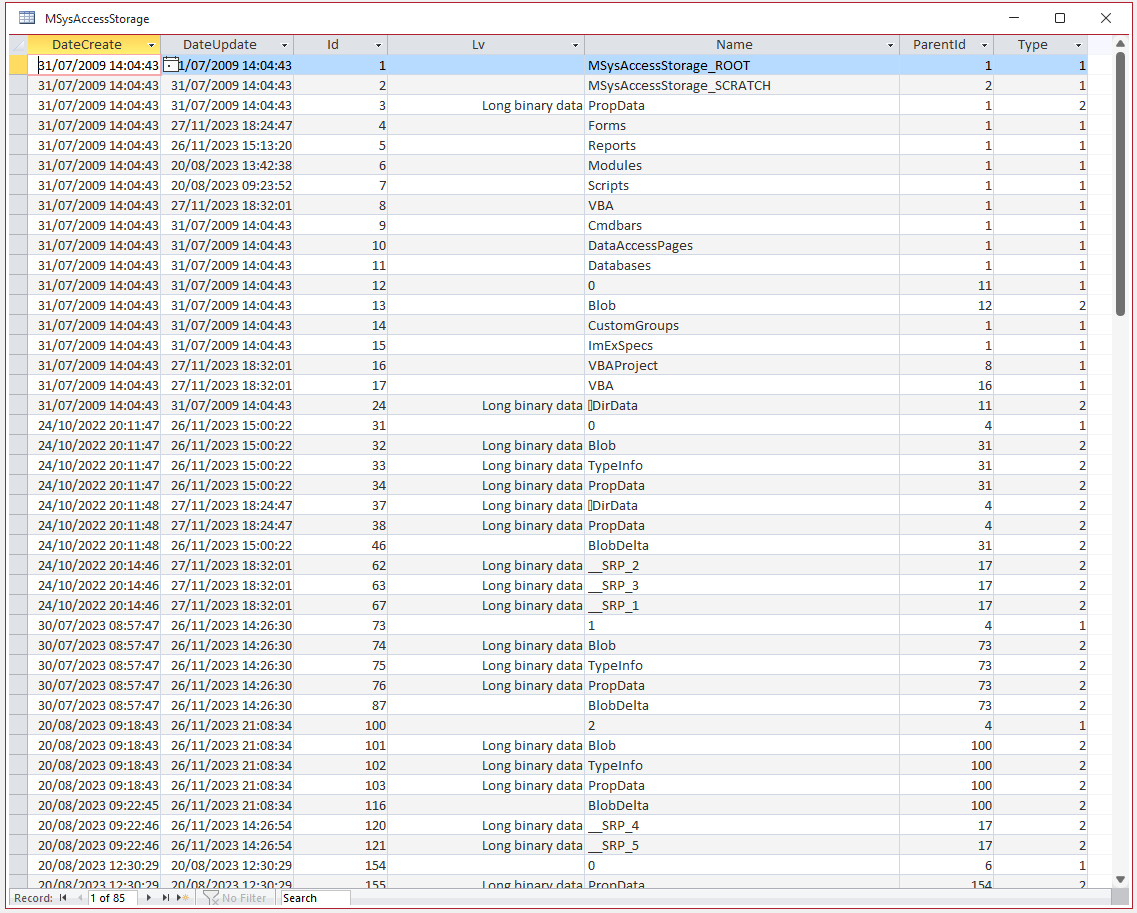Open date picker icon beside DateUpdate cell
The image size is (1137, 913).
pos(170,65)
